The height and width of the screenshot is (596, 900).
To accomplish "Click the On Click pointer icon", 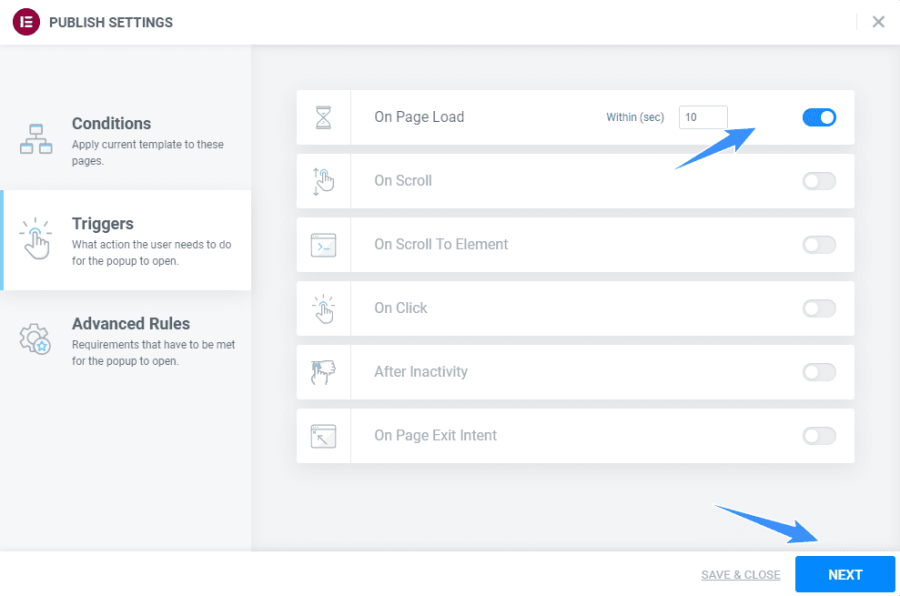I will (x=324, y=309).
